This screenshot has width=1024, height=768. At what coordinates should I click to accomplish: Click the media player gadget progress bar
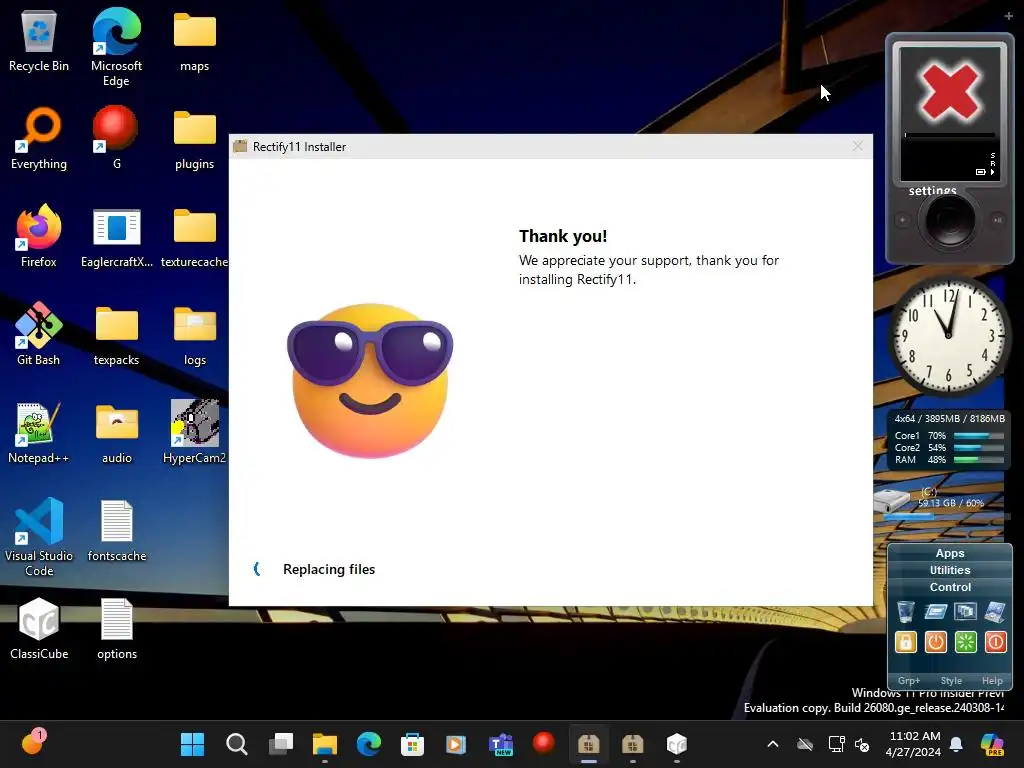pos(950,136)
